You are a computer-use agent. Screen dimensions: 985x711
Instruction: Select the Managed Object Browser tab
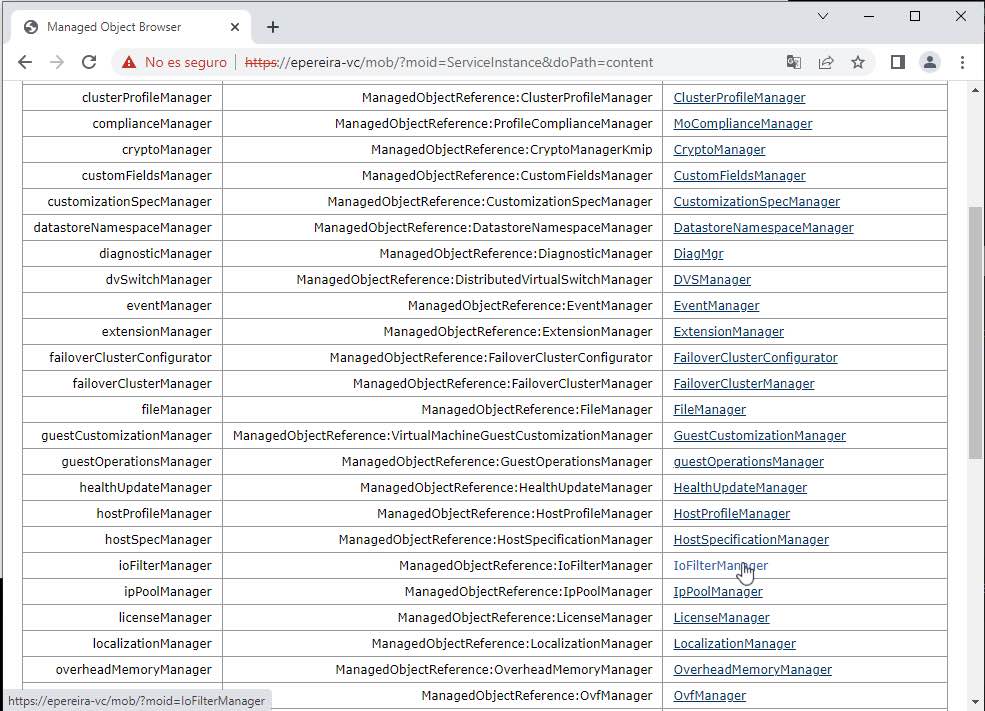pyautogui.click(x=115, y=27)
